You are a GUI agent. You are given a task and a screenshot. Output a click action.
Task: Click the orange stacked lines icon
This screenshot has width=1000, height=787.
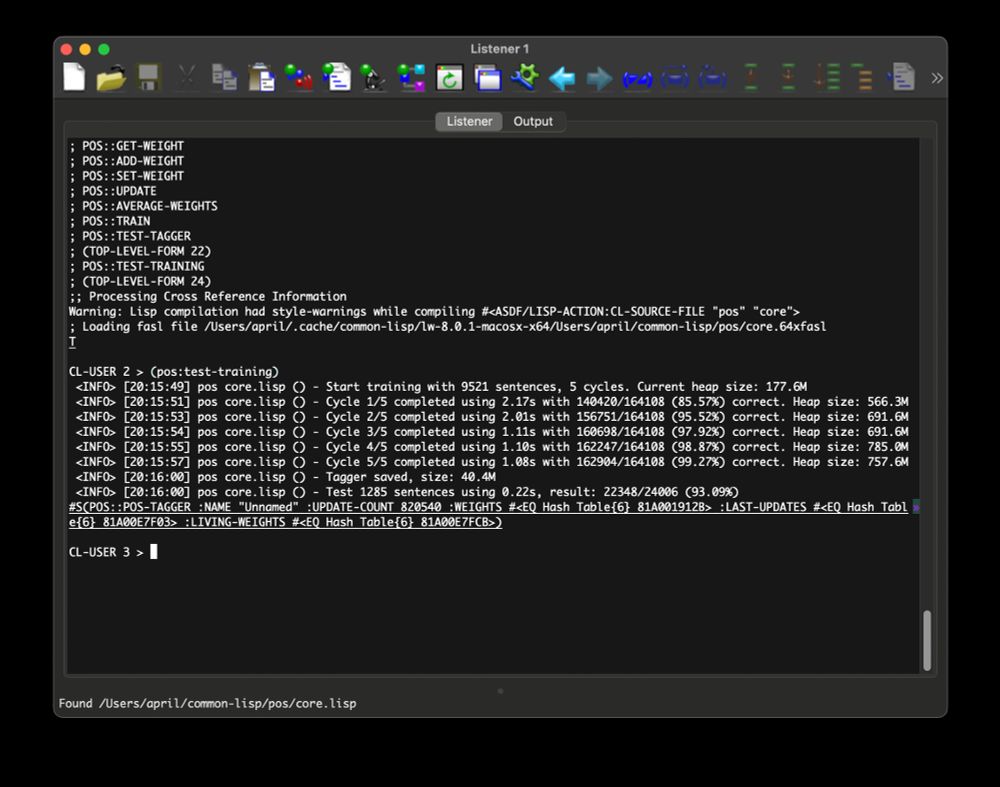pos(863,78)
